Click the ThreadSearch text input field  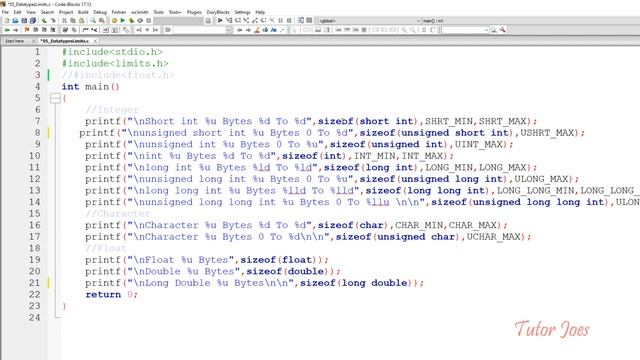462,30
